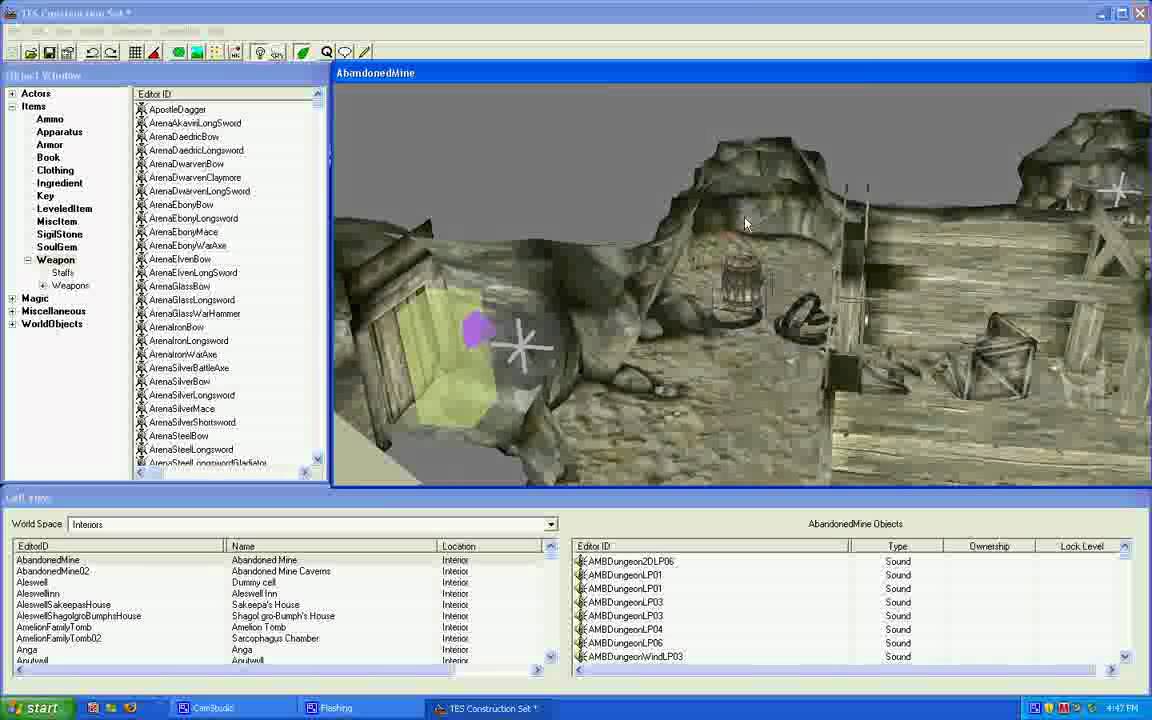
Task: Sort objects by Lock Level column
Action: (1077, 546)
